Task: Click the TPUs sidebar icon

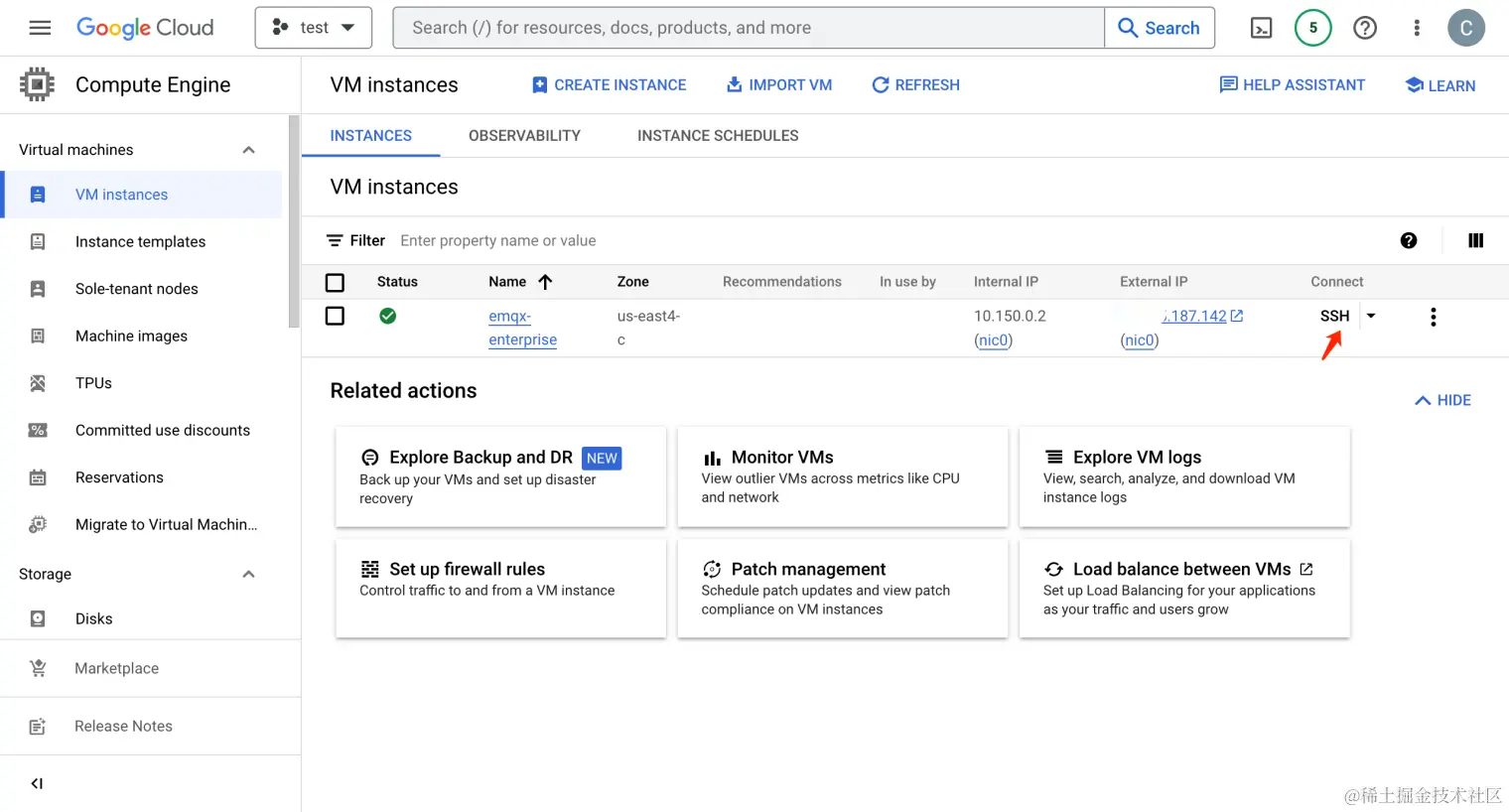Action: click(38, 383)
